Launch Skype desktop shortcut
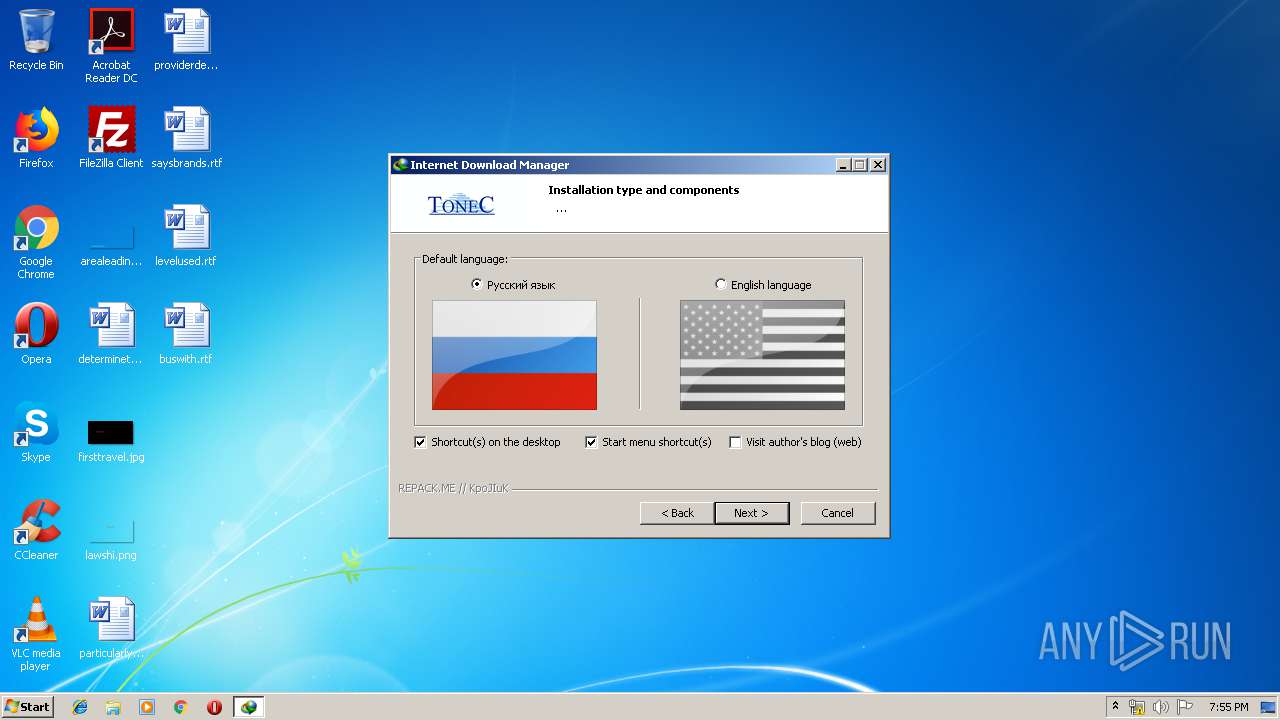1280x720 pixels. pyautogui.click(x=36, y=432)
